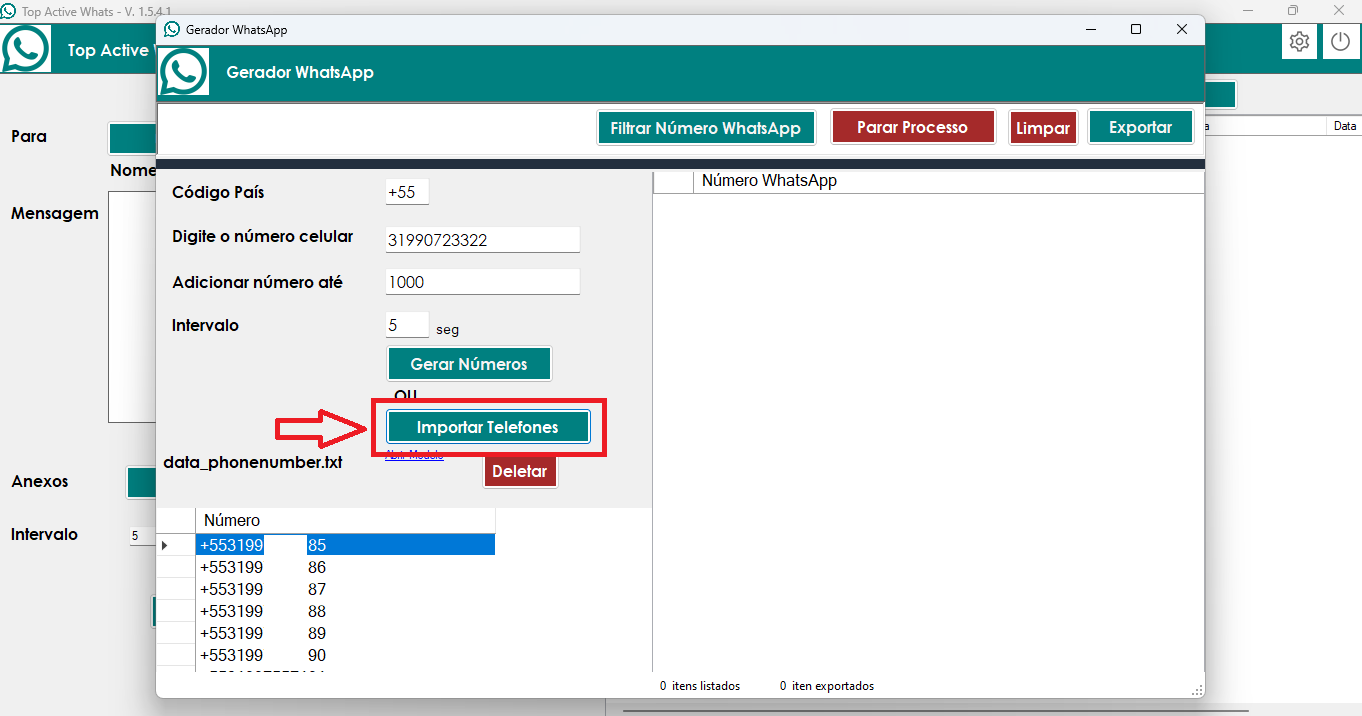Close the Gerador WhatsApp window
Viewport: 1362px width, 716px height.
pos(1182,29)
